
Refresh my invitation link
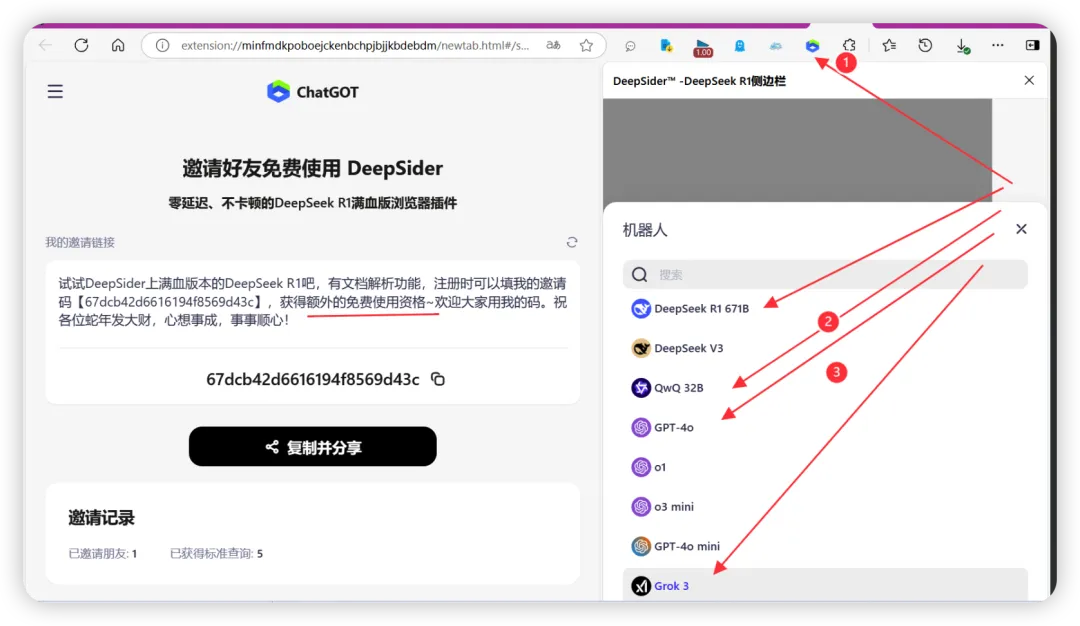[x=572, y=242]
